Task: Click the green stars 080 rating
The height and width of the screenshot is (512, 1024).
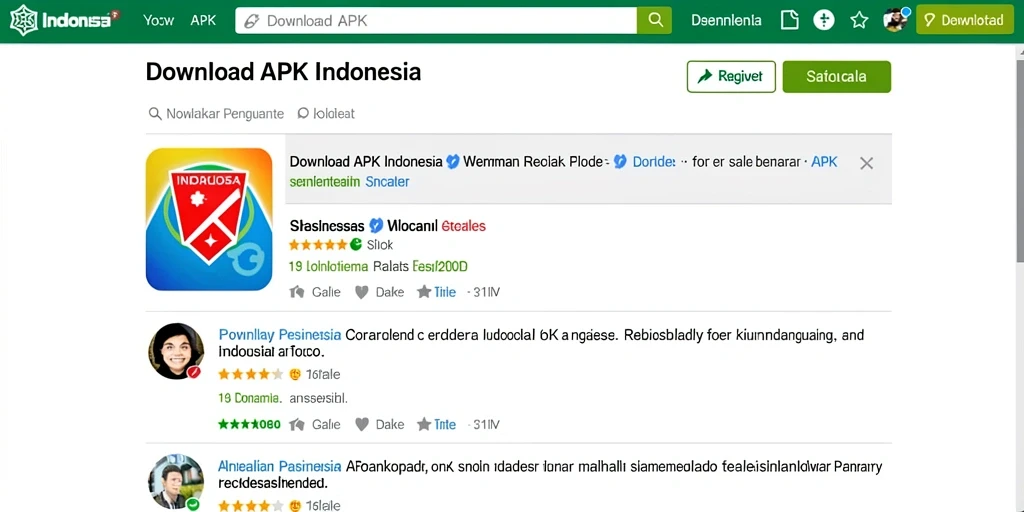Action: click(x=249, y=424)
